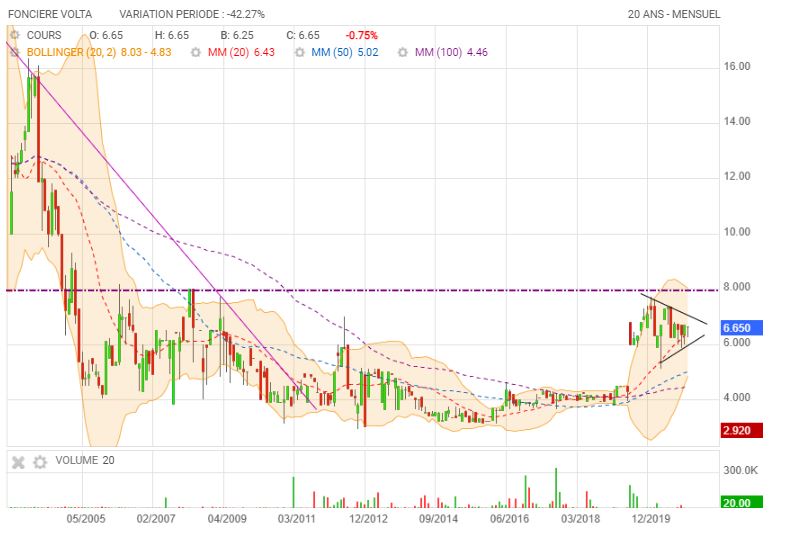Screen dimensions: 786x534
Task: Click the 16.00 price axis label
Action: [x=736, y=66]
